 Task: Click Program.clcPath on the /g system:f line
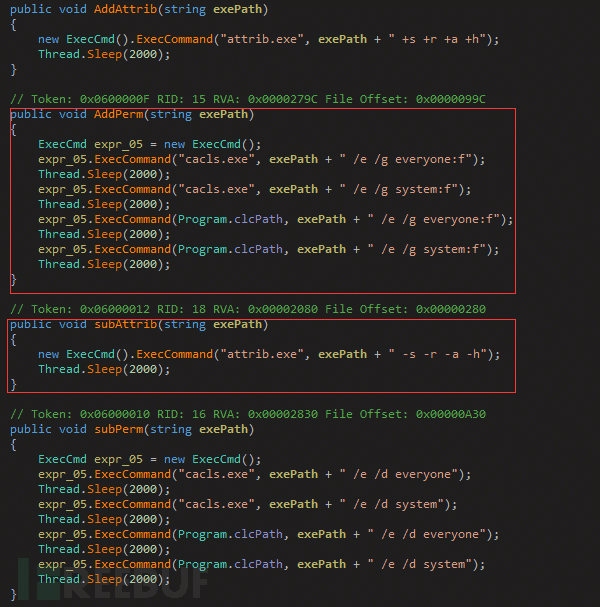(x=230, y=249)
